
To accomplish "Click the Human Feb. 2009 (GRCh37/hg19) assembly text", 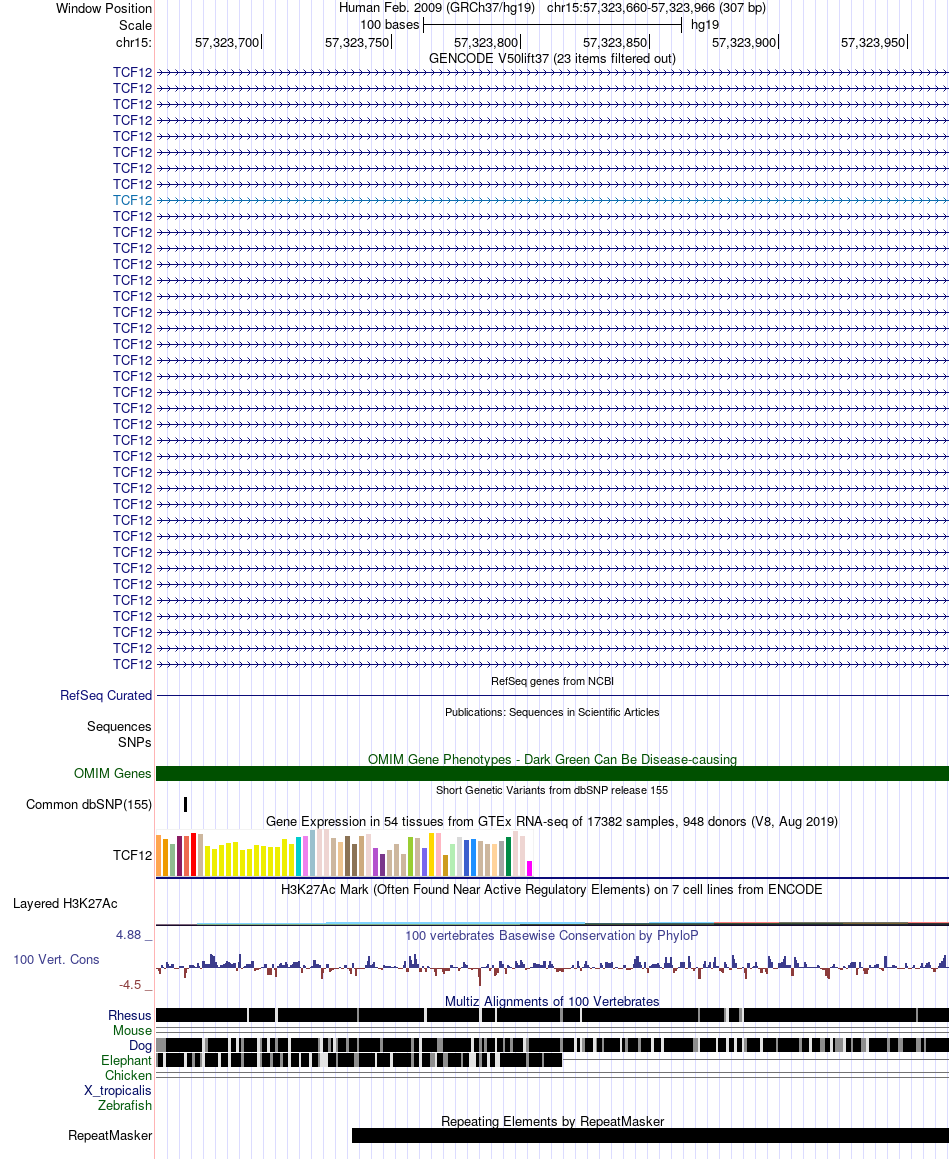I will [436, 7].
